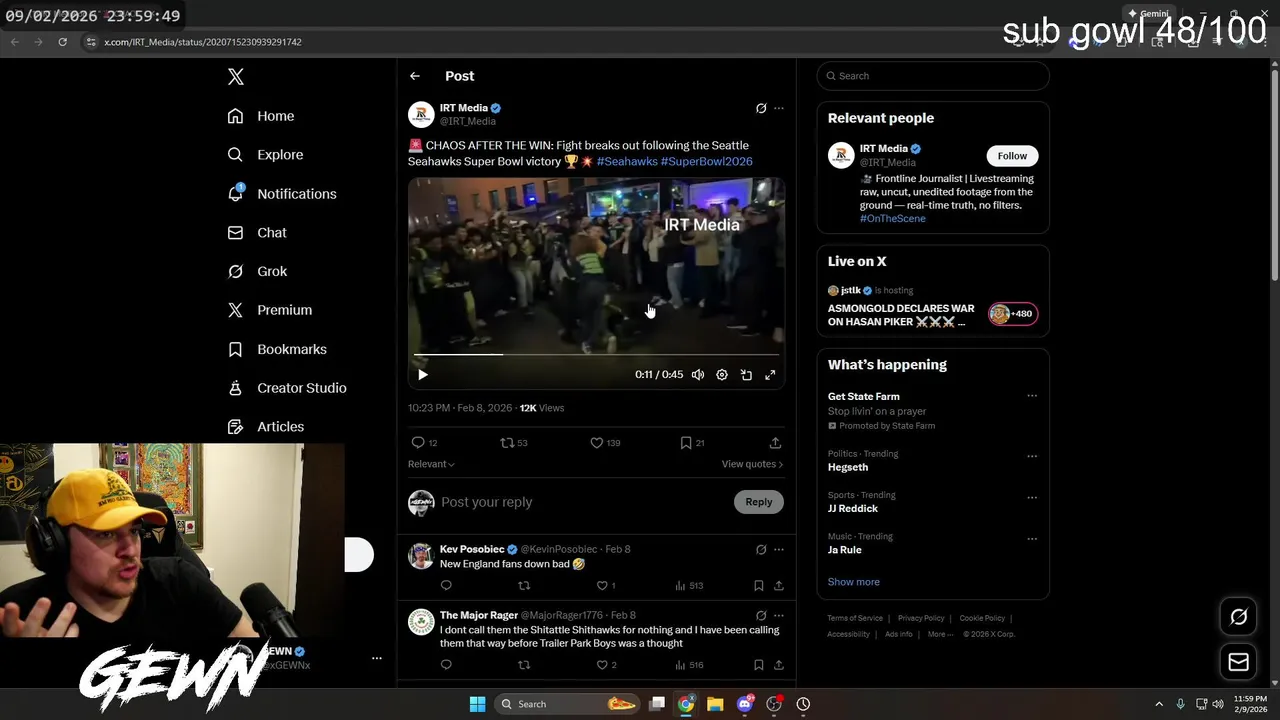Open Explore page
The height and width of the screenshot is (720, 1280).
pos(265,155)
